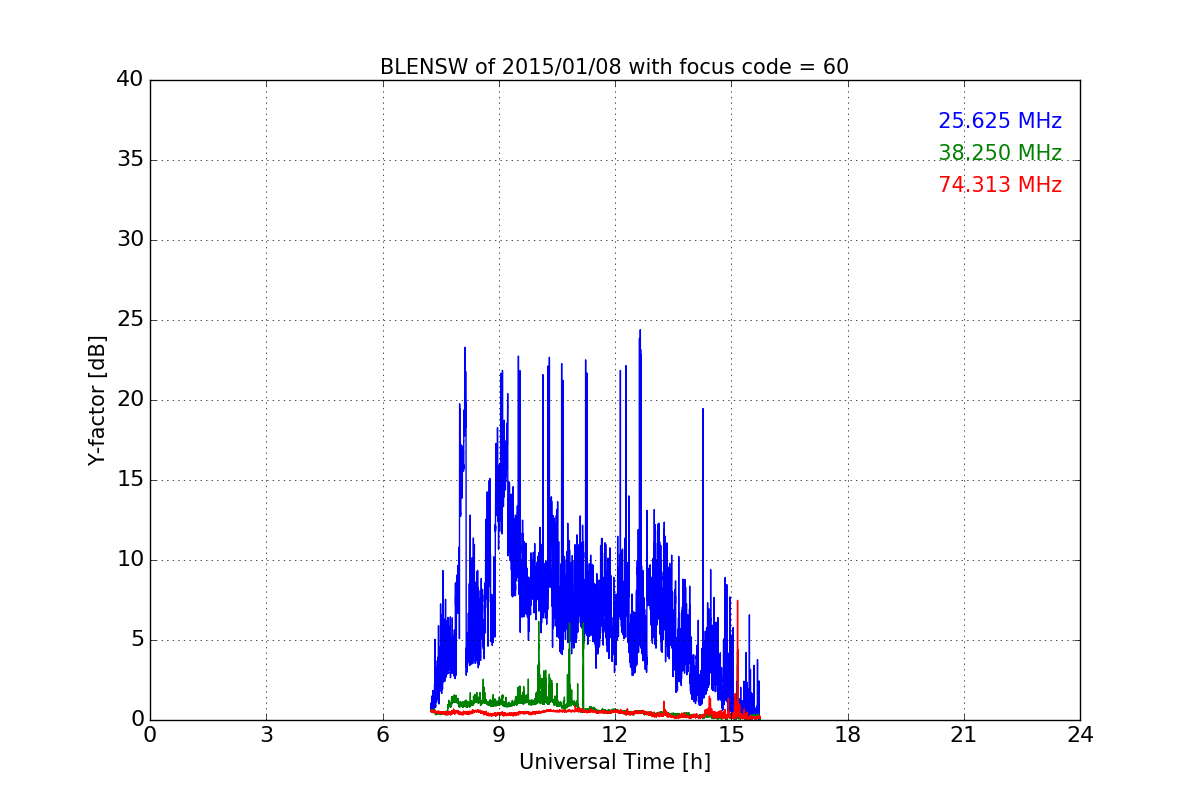Click x-axis tick label '21'

tap(964, 735)
